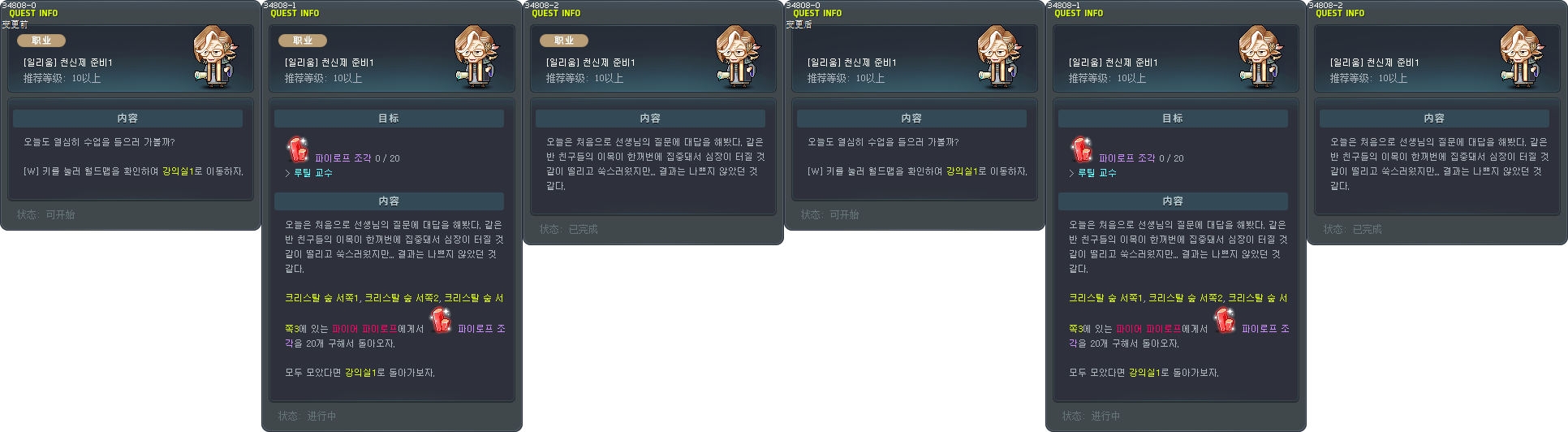This screenshot has height=432, width=1568.
Task: Click the 파이로프 조각 0 / 20 item link in the 职业-tagged panel
Action: 357,158
